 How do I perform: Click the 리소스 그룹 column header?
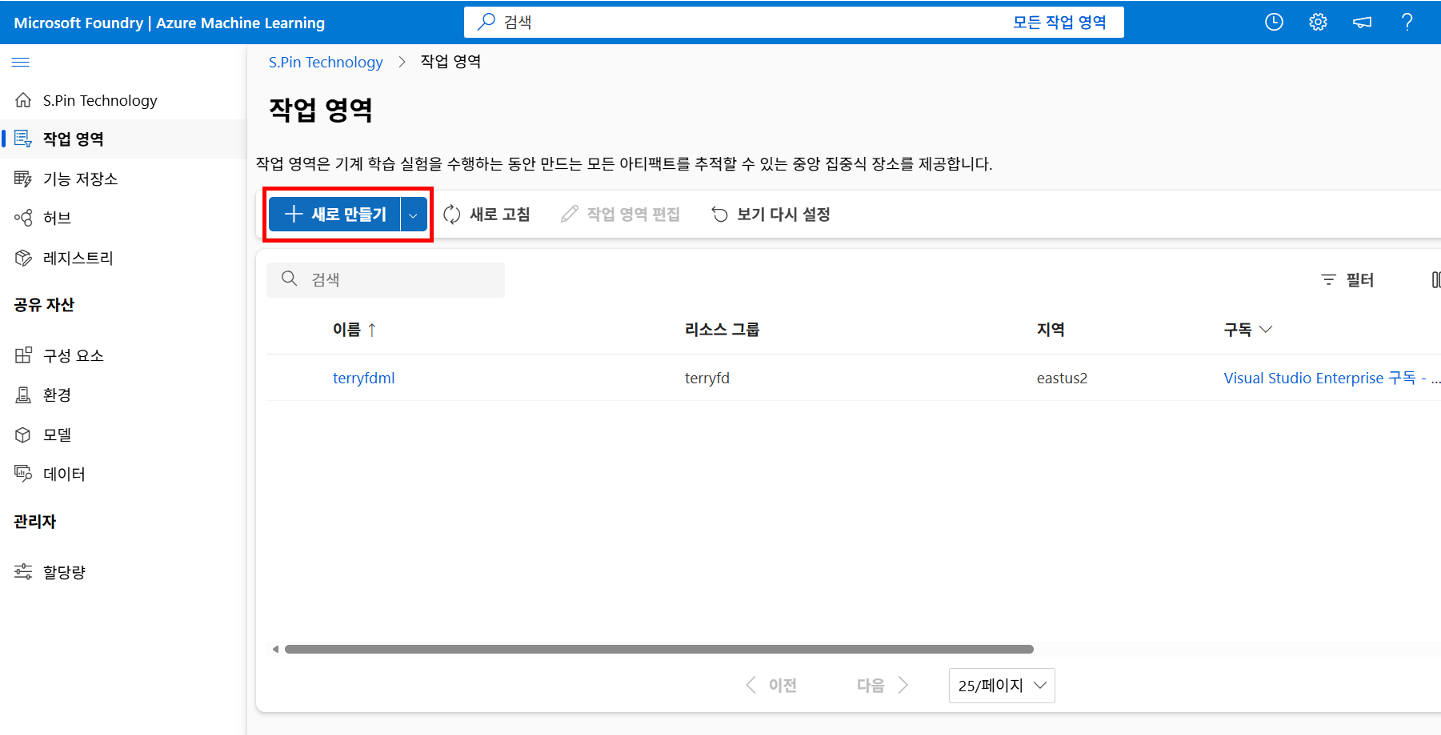click(722, 329)
